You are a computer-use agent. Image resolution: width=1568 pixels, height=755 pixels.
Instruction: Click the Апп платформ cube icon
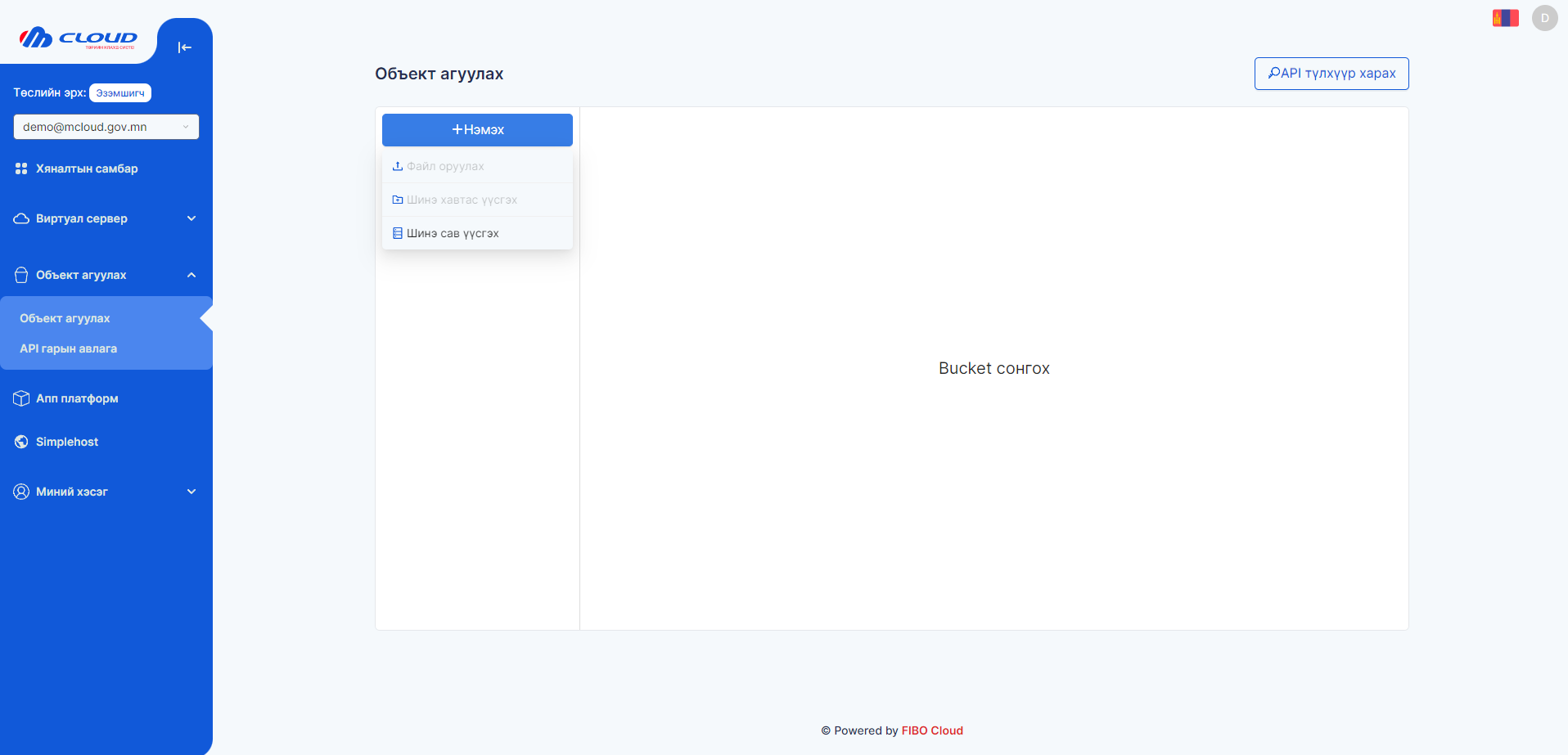21,398
